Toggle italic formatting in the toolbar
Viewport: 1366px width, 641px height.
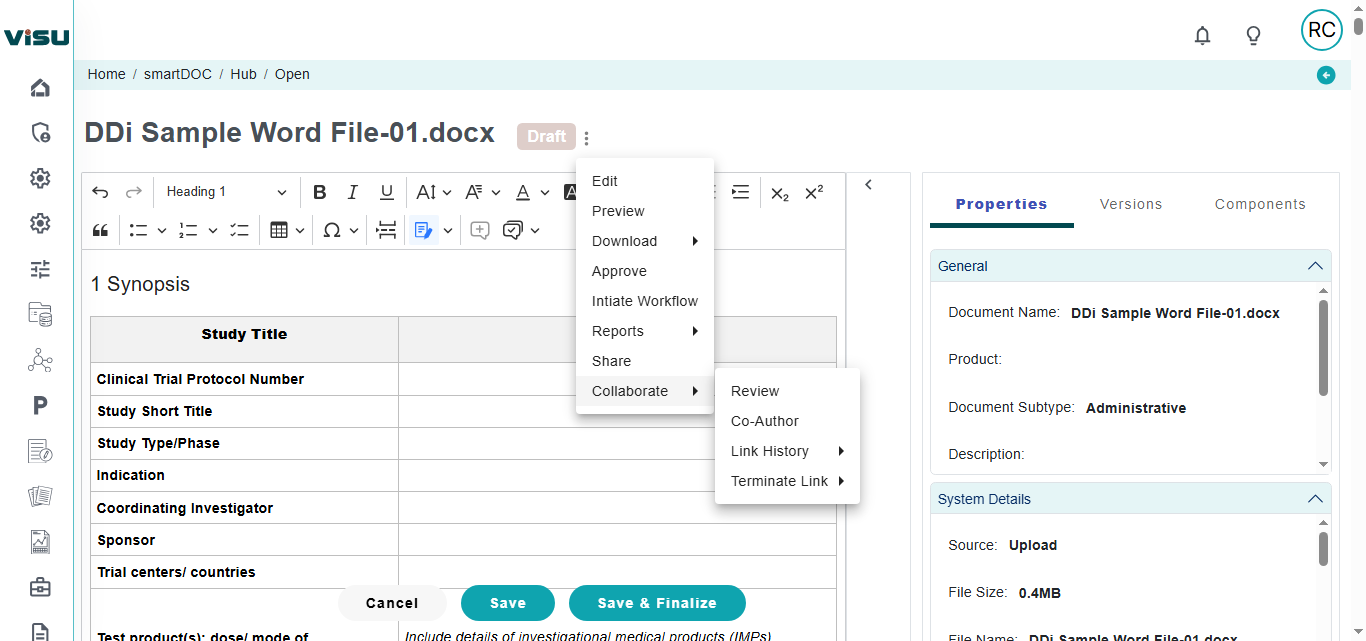[353, 192]
